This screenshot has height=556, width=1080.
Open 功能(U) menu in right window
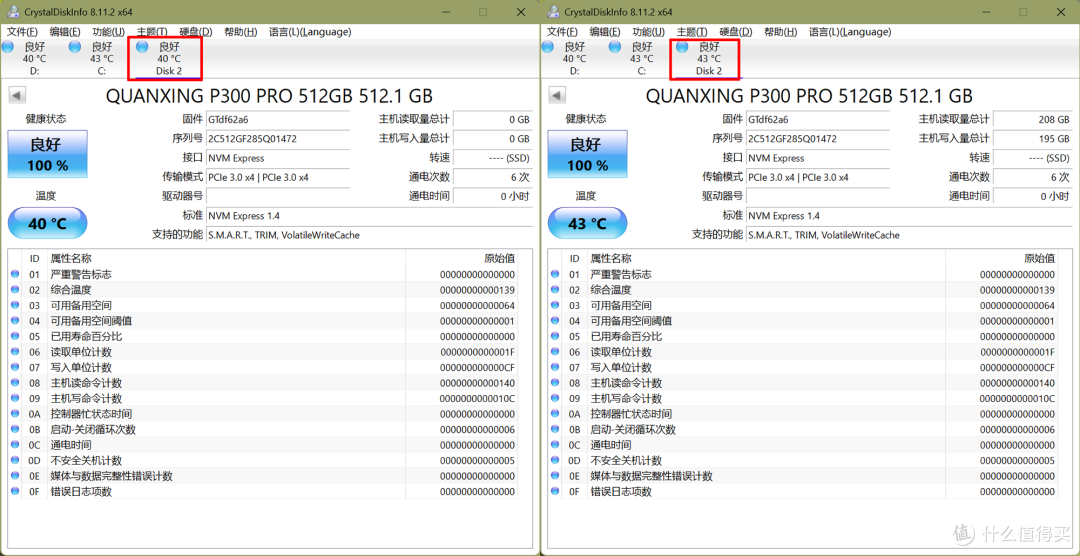(649, 32)
